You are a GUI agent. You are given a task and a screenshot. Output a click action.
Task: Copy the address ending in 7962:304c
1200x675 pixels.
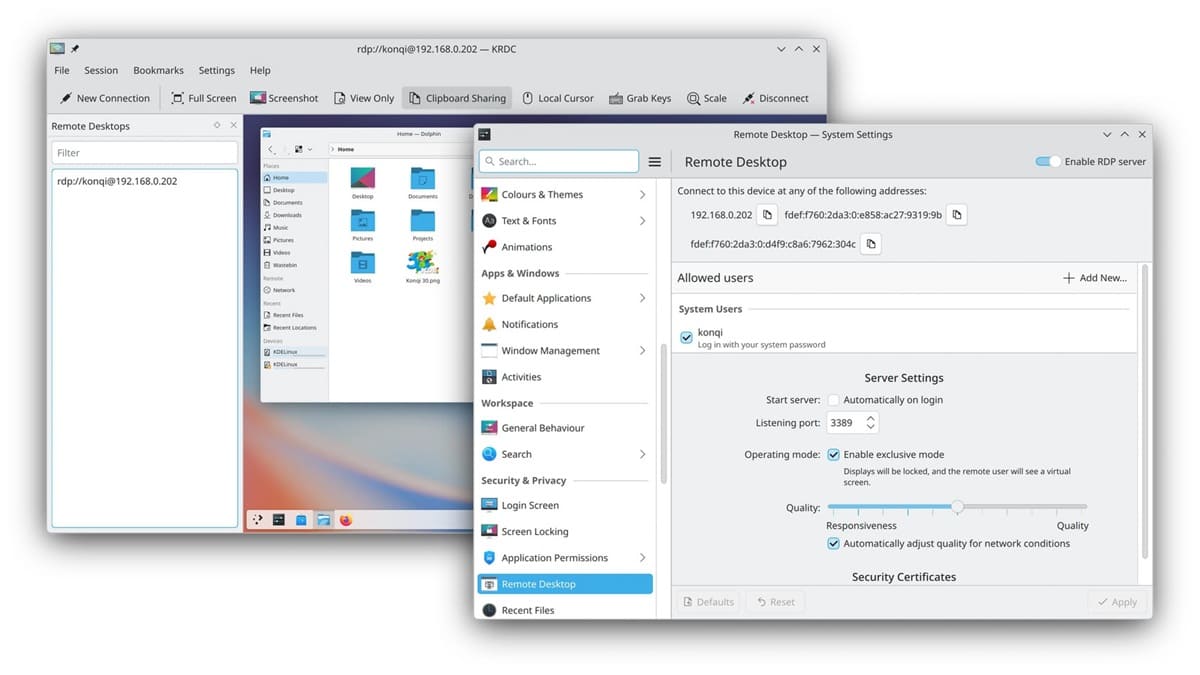(871, 244)
